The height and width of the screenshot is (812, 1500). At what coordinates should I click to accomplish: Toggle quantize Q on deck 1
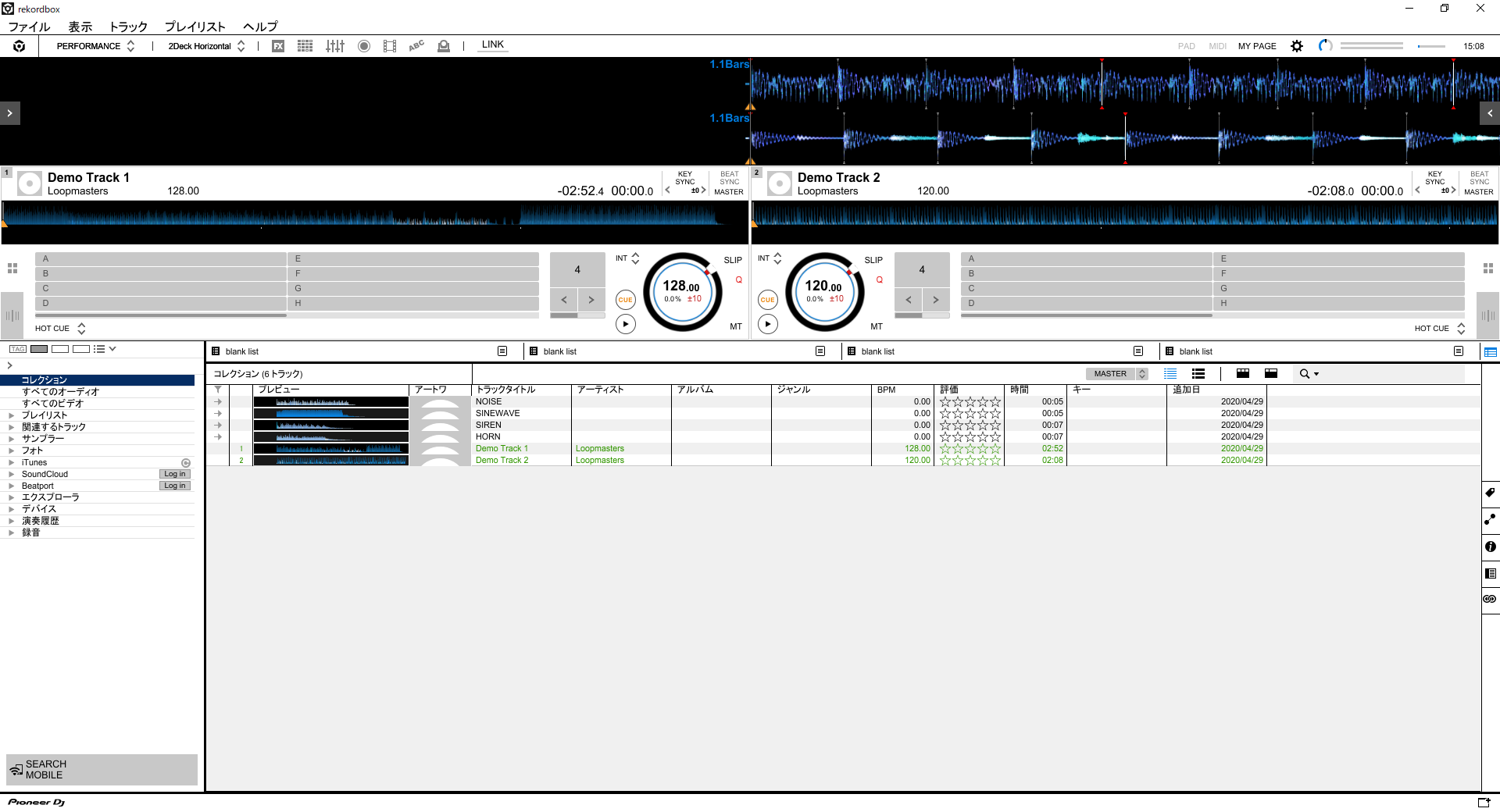tap(738, 280)
